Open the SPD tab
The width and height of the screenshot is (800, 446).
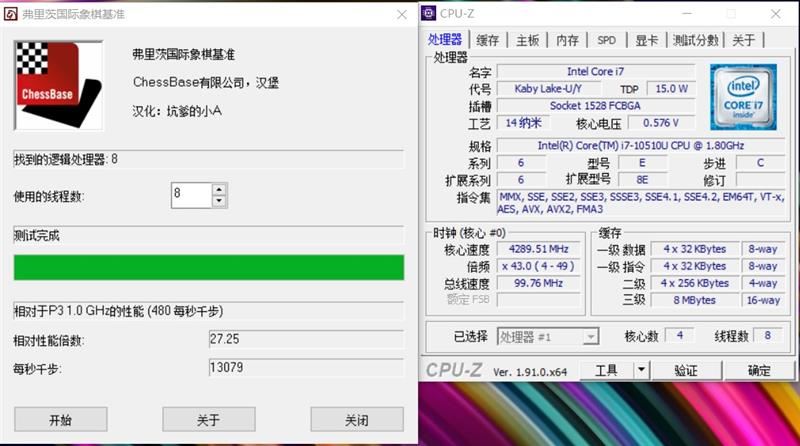click(x=607, y=40)
